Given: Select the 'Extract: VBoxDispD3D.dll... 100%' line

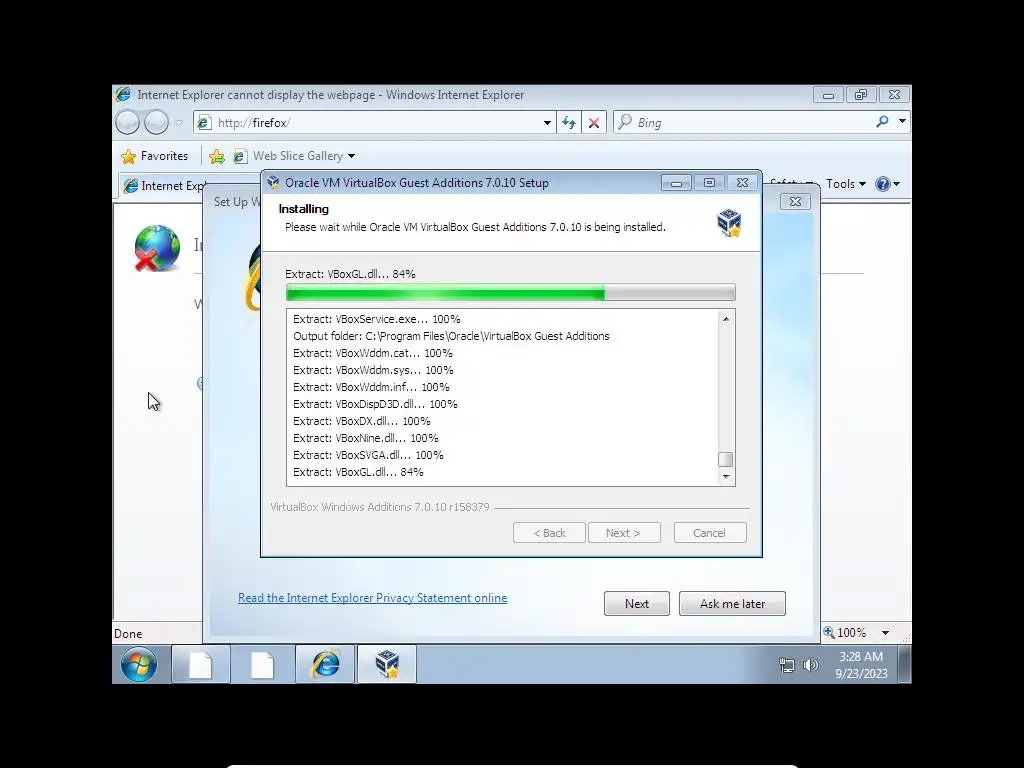Looking at the screenshot, I should [376, 404].
